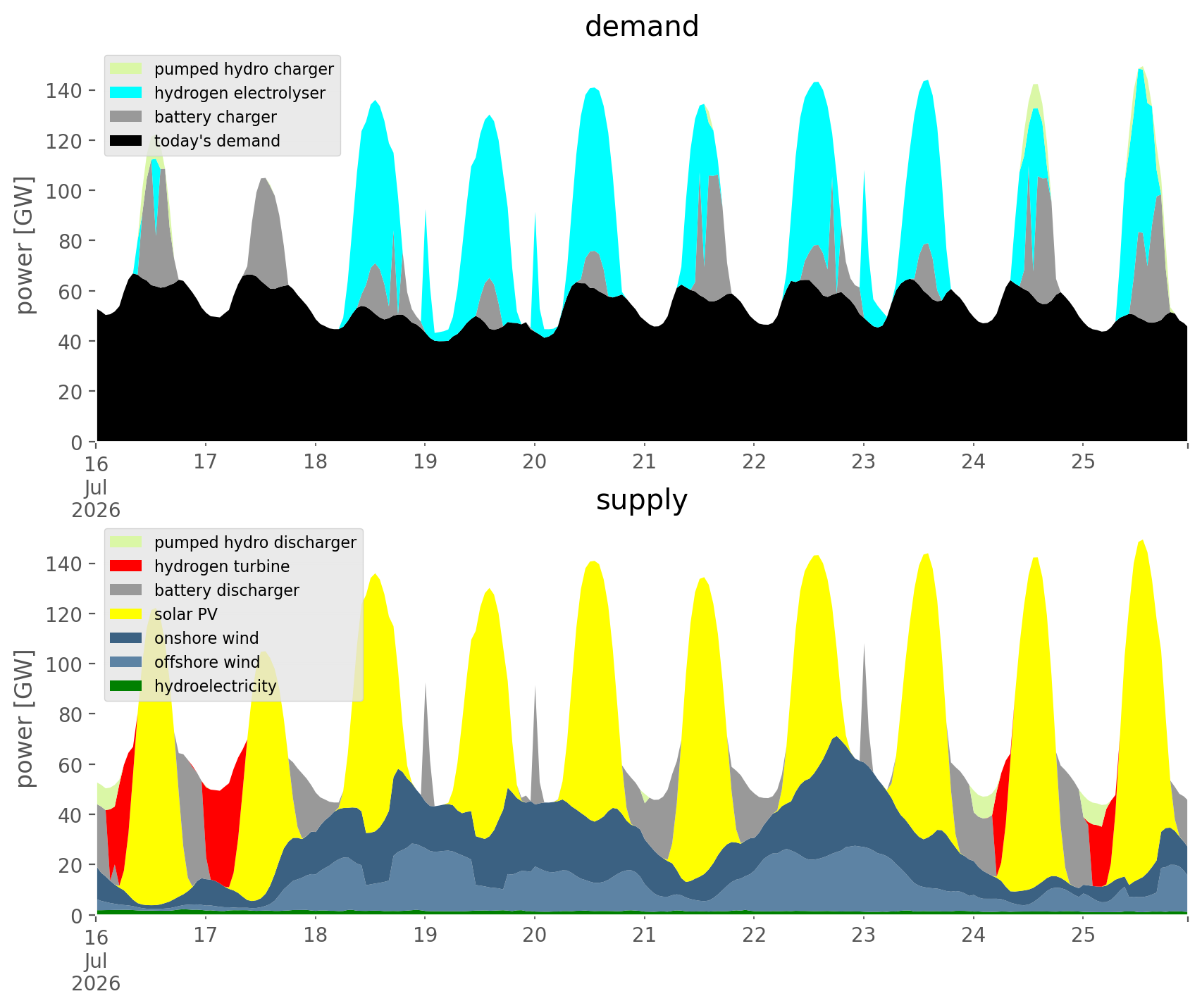This screenshot has width=1202, height=1008.
Task: Click the dark blue onshore wind legend swatch
Action: pyautogui.click(x=127, y=638)
